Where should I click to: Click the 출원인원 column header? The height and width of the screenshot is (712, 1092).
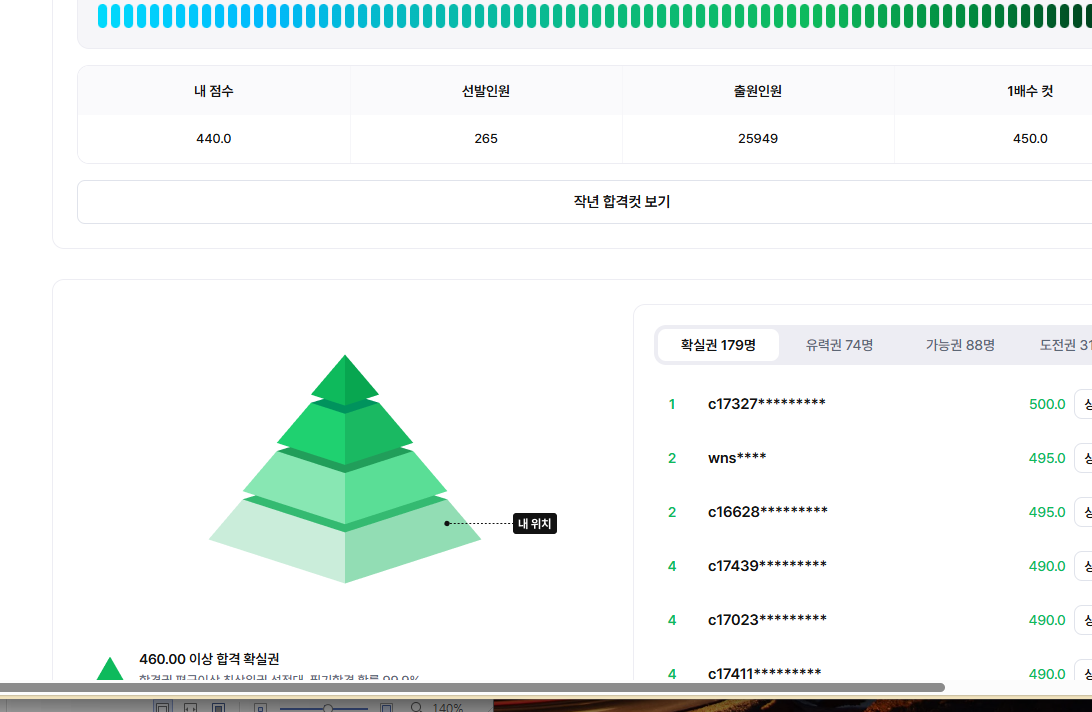coord(757,91)
